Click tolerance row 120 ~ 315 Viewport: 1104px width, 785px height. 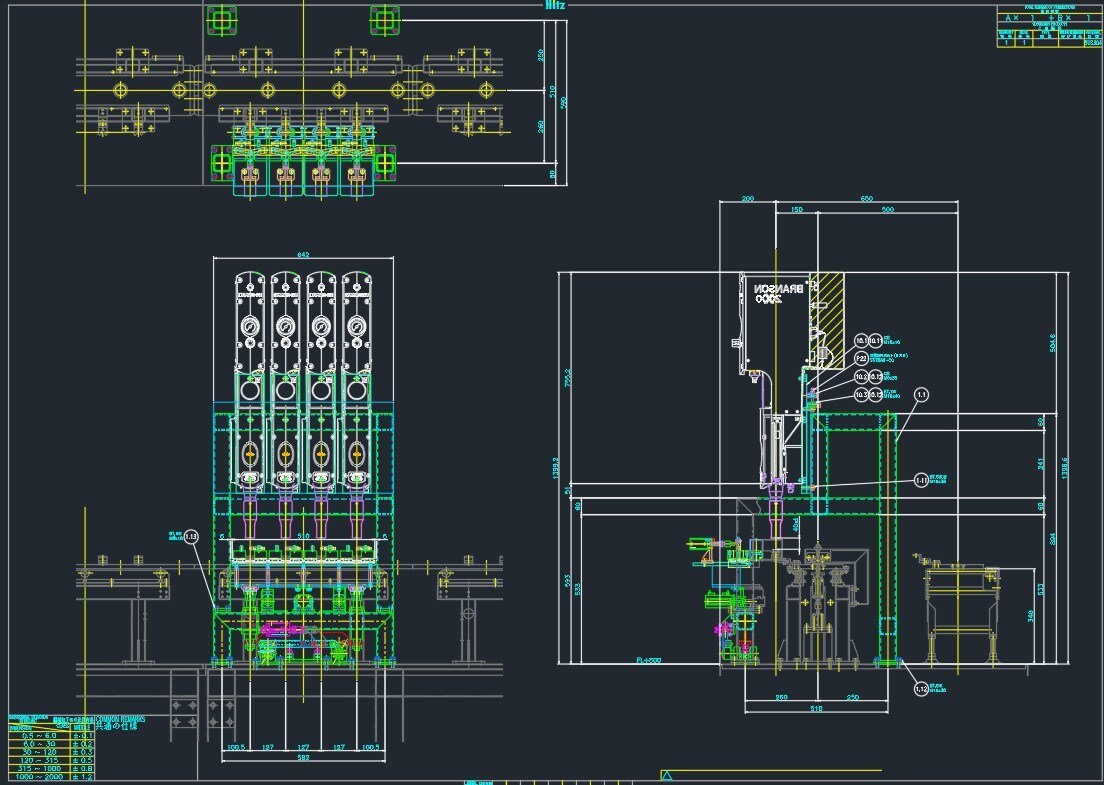(x=52, y=760)
